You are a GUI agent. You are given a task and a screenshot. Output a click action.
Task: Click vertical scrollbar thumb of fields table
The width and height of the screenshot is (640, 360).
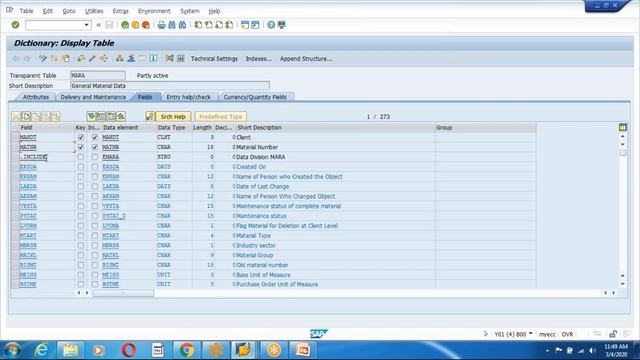click(x=623, y=153)
